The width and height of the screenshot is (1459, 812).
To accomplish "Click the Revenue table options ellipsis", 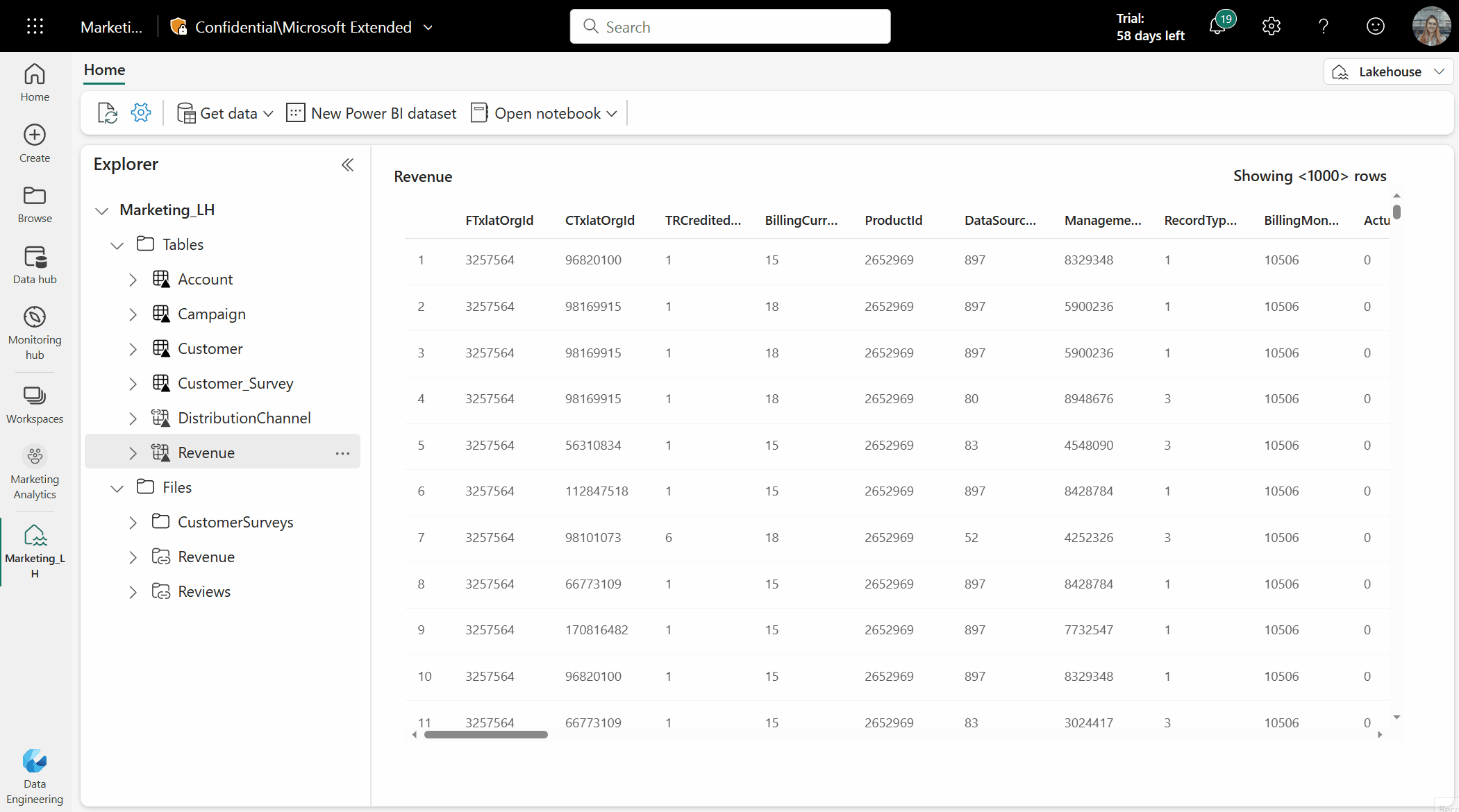I will click(x=342, y=453).
